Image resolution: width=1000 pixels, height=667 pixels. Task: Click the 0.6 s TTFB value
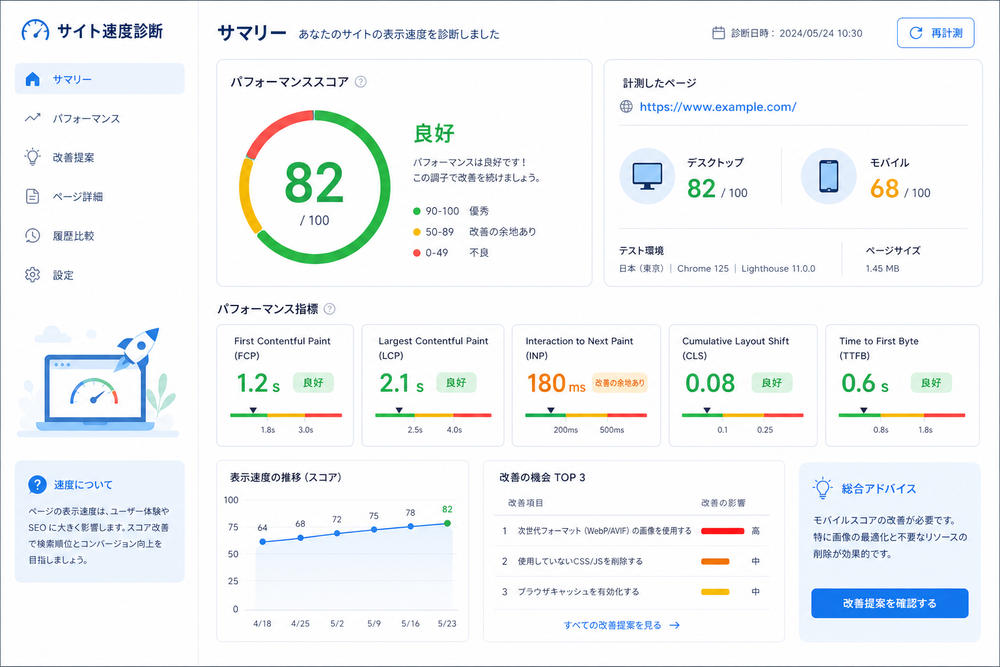click(x=865, y=383)
